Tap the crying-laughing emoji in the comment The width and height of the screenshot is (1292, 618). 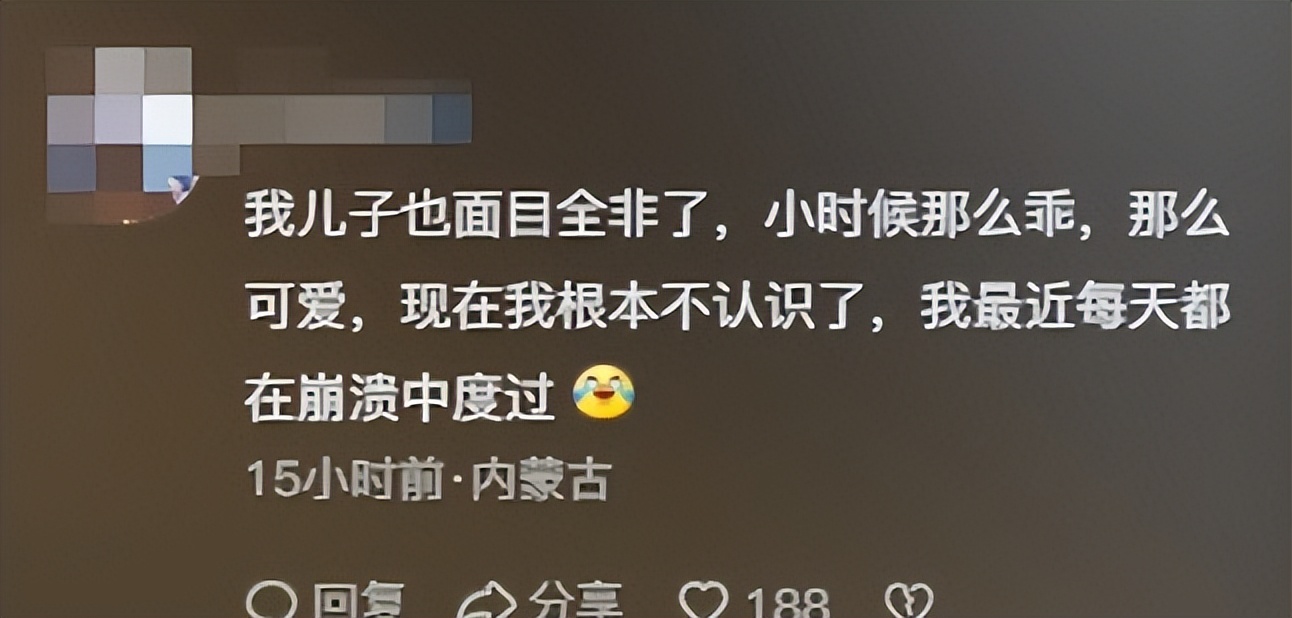tap(603, 392)
